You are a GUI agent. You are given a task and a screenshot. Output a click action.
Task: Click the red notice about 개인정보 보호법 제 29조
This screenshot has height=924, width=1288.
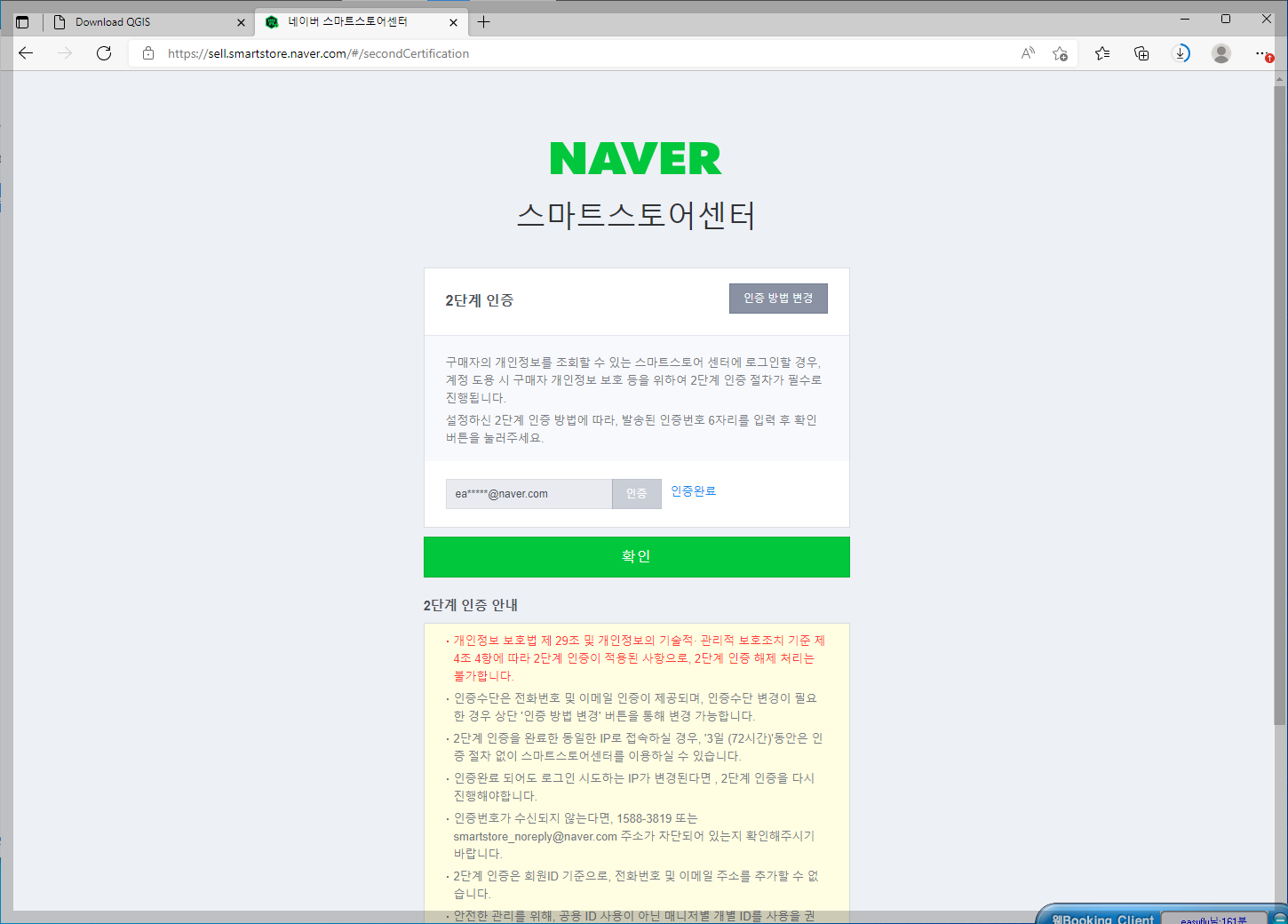click(x=639, y=658)
